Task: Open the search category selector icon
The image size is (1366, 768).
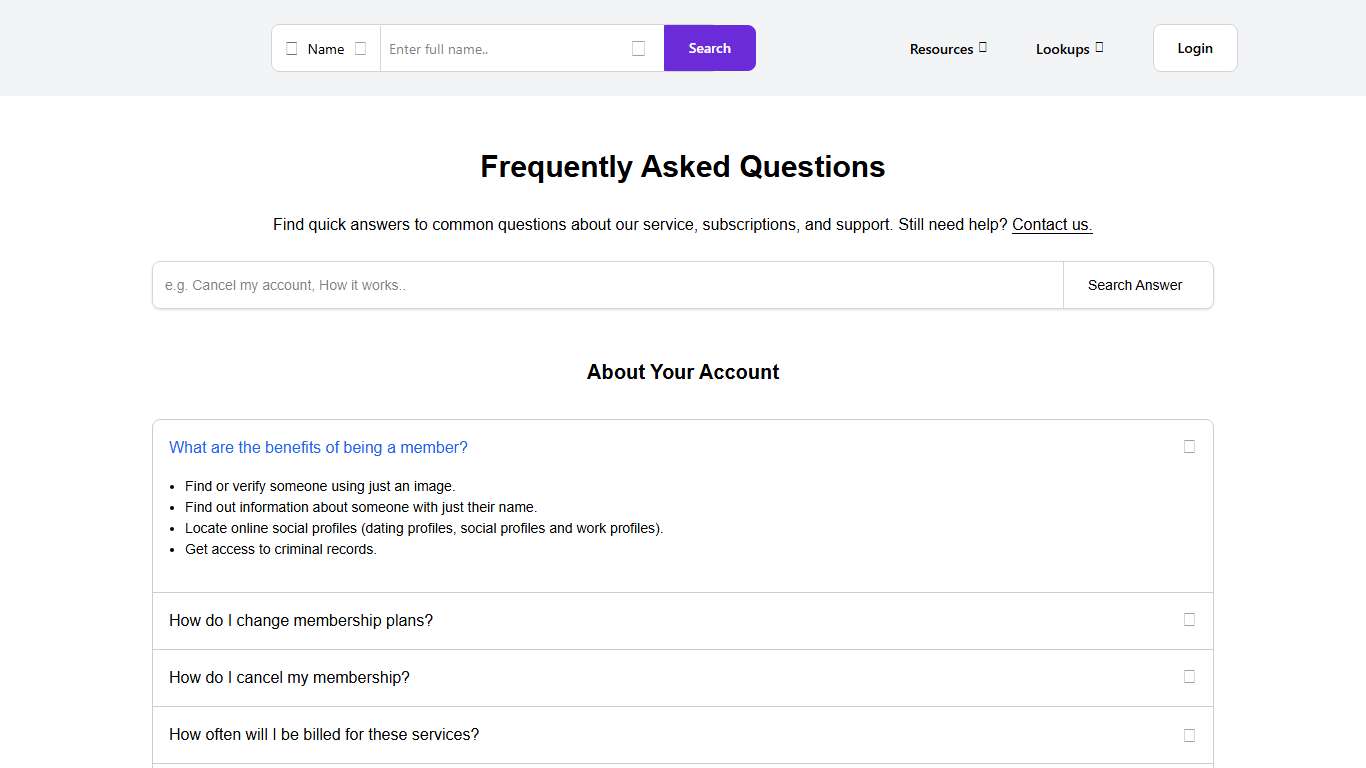Action: coord(360,48)
